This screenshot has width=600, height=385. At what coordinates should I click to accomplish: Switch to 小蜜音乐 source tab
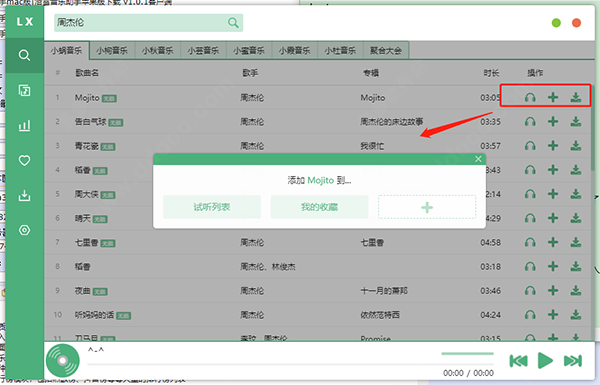[x=249, y=51]
